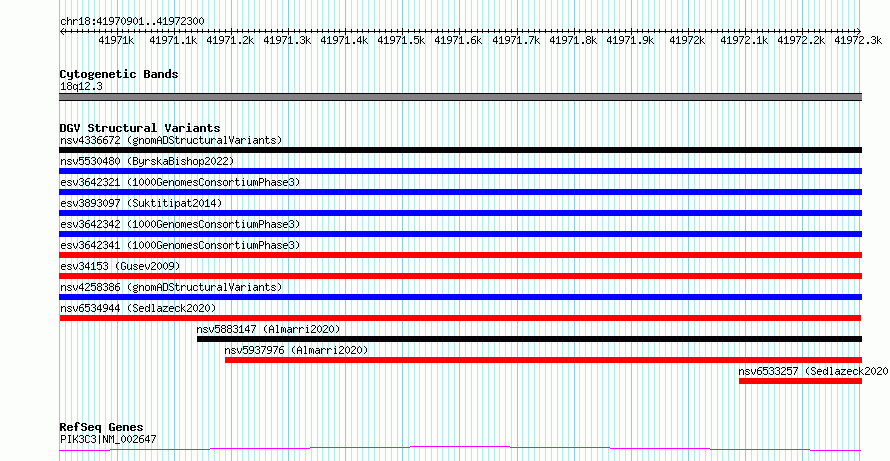Click the esv3642321 (1000GenomesConsortiumPhase3) label
The width and height of the screenshot is (890, 461).
(x=180, y=182)
